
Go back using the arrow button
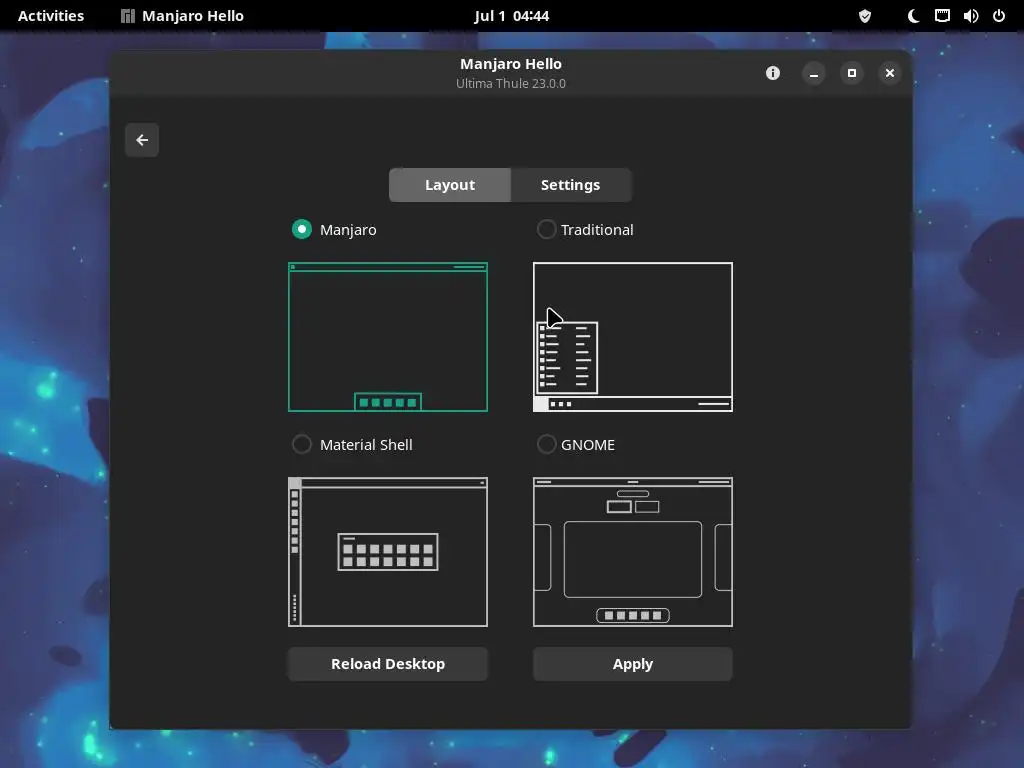point(142,140)
